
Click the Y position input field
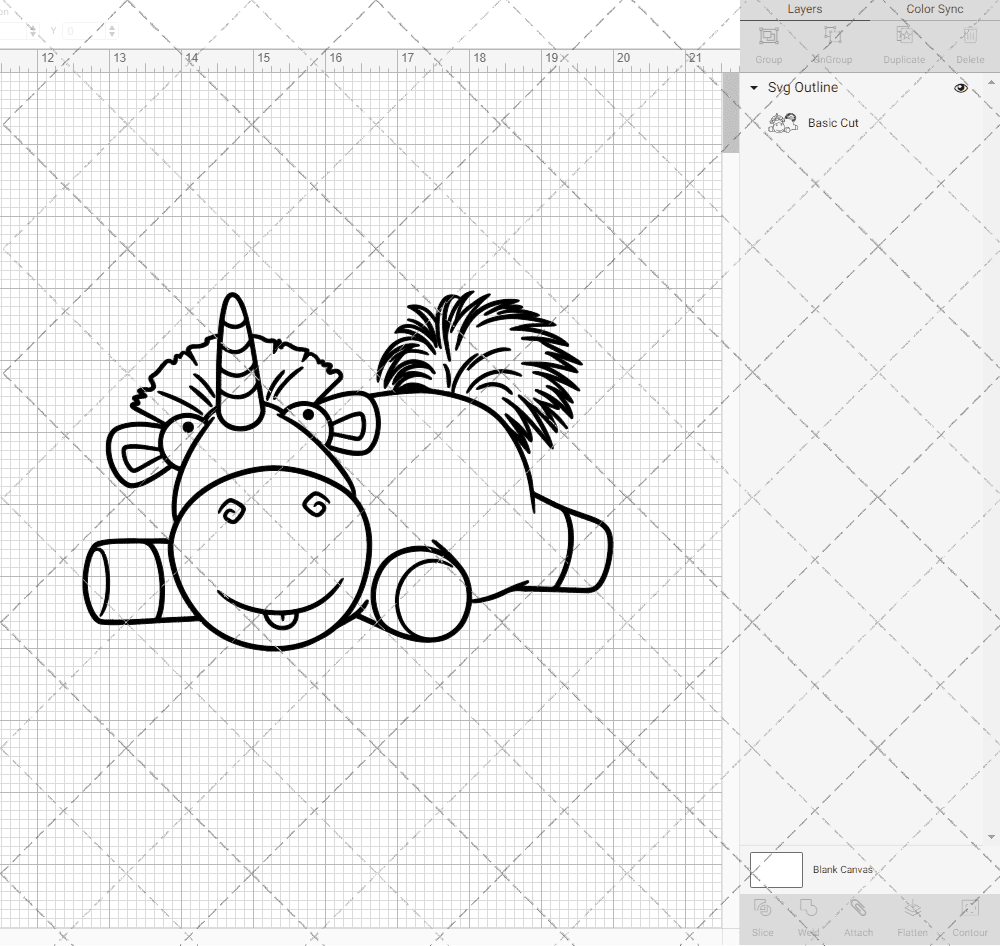pos(84,31)
